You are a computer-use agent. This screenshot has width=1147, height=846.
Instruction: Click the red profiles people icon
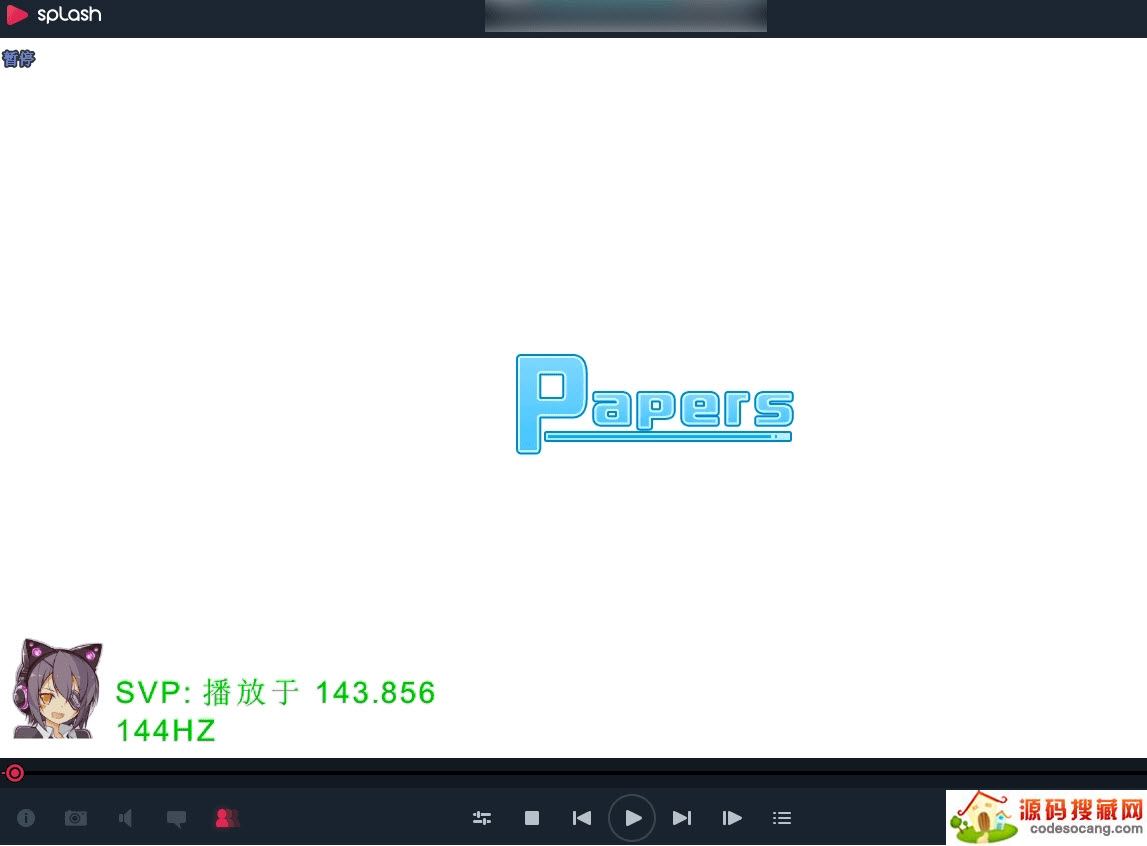pos(227,817)
